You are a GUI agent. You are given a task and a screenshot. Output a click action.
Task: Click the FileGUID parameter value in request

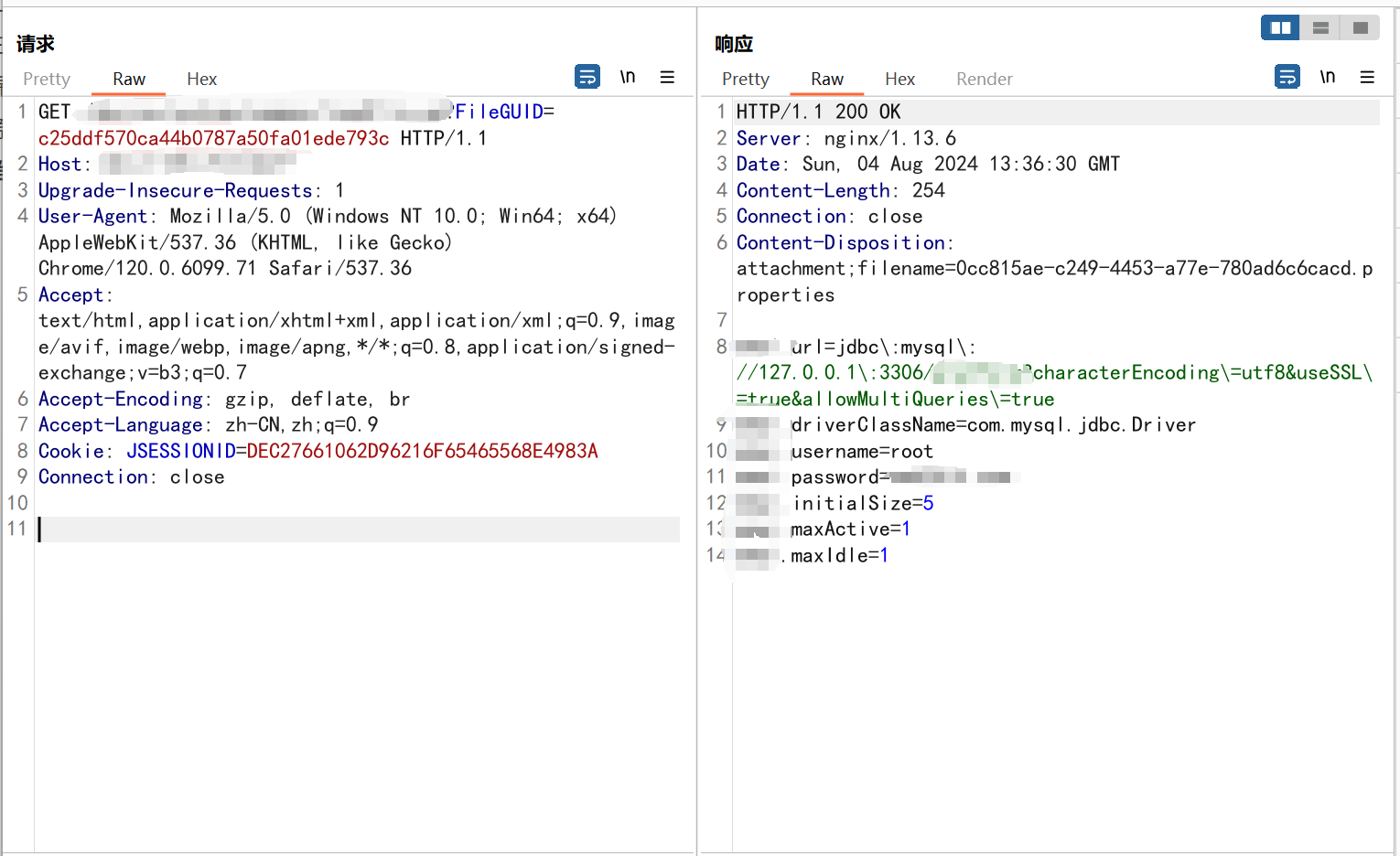pos(213,139)
